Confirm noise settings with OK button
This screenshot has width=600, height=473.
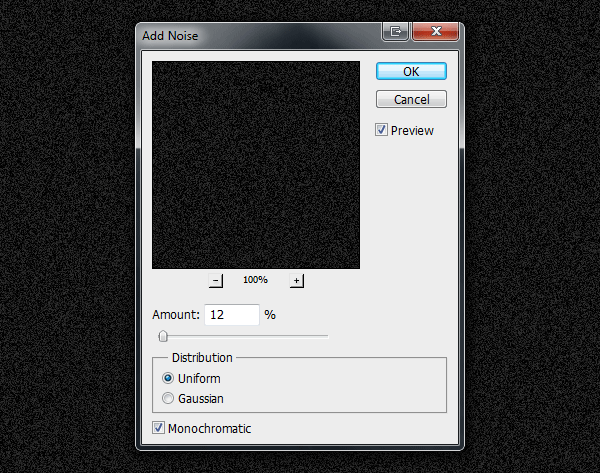coord(411,71)
